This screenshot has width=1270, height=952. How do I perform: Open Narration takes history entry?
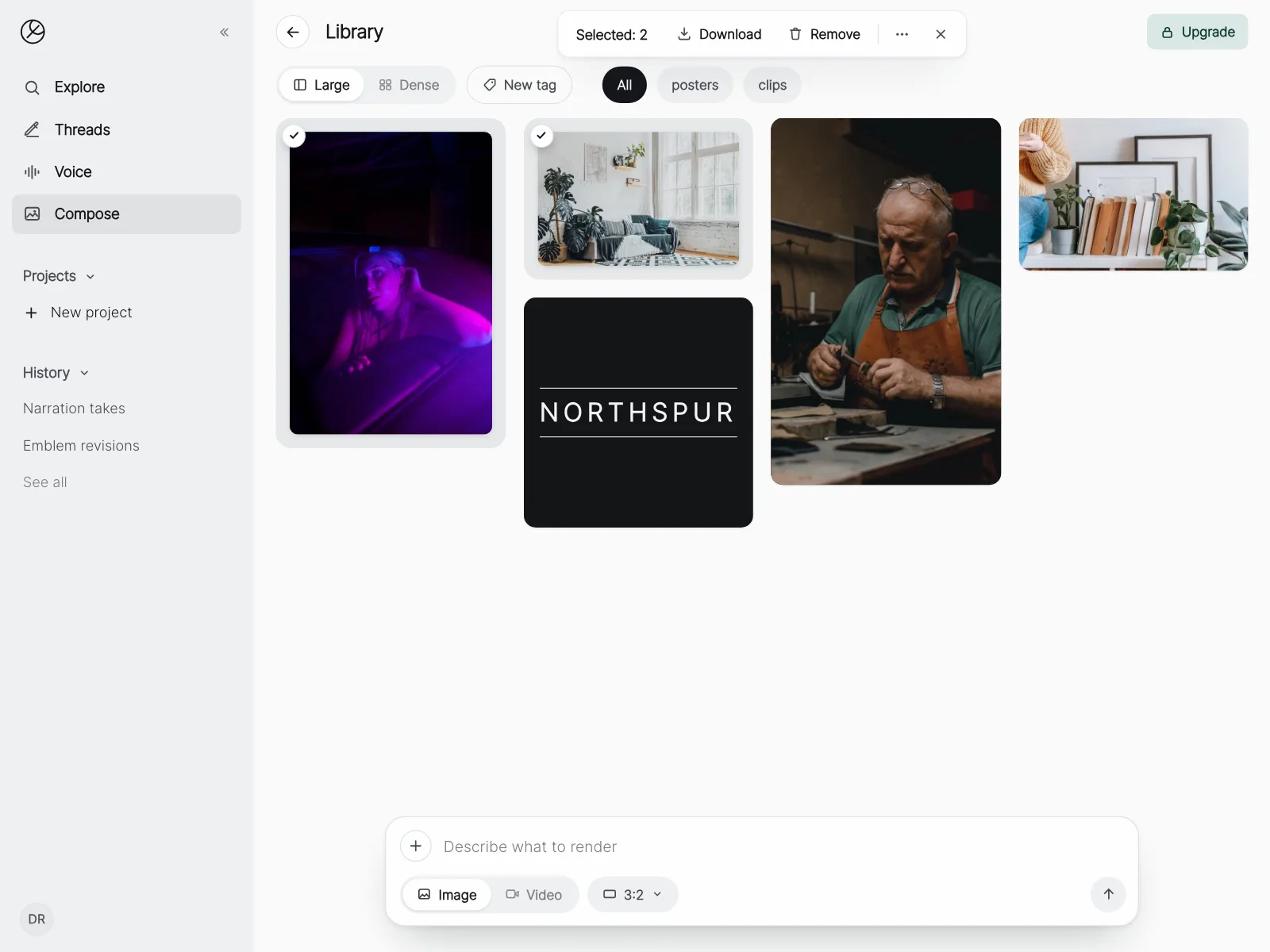point(74,409)
